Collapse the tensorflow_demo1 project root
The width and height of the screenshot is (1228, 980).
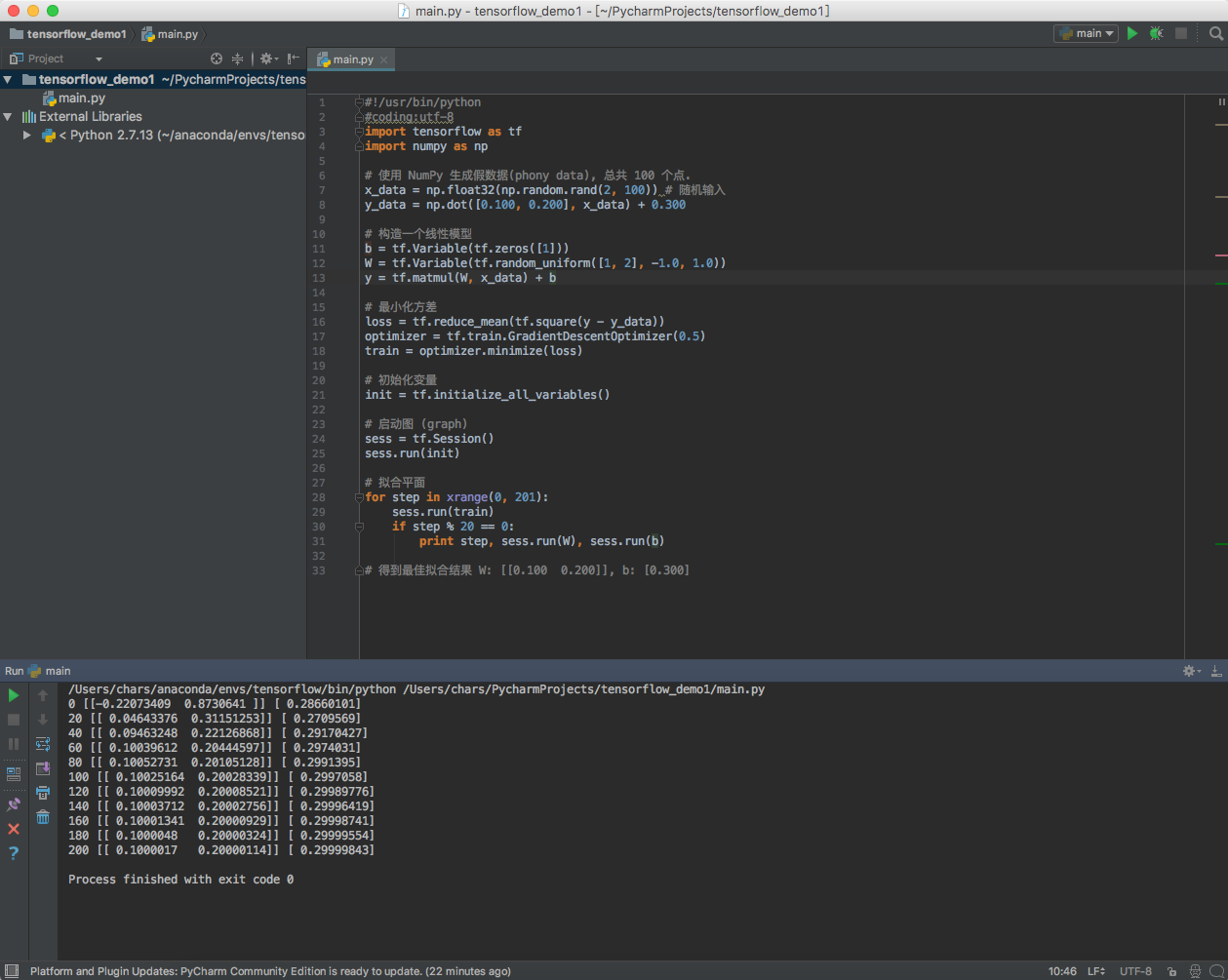tap(8, 80)
